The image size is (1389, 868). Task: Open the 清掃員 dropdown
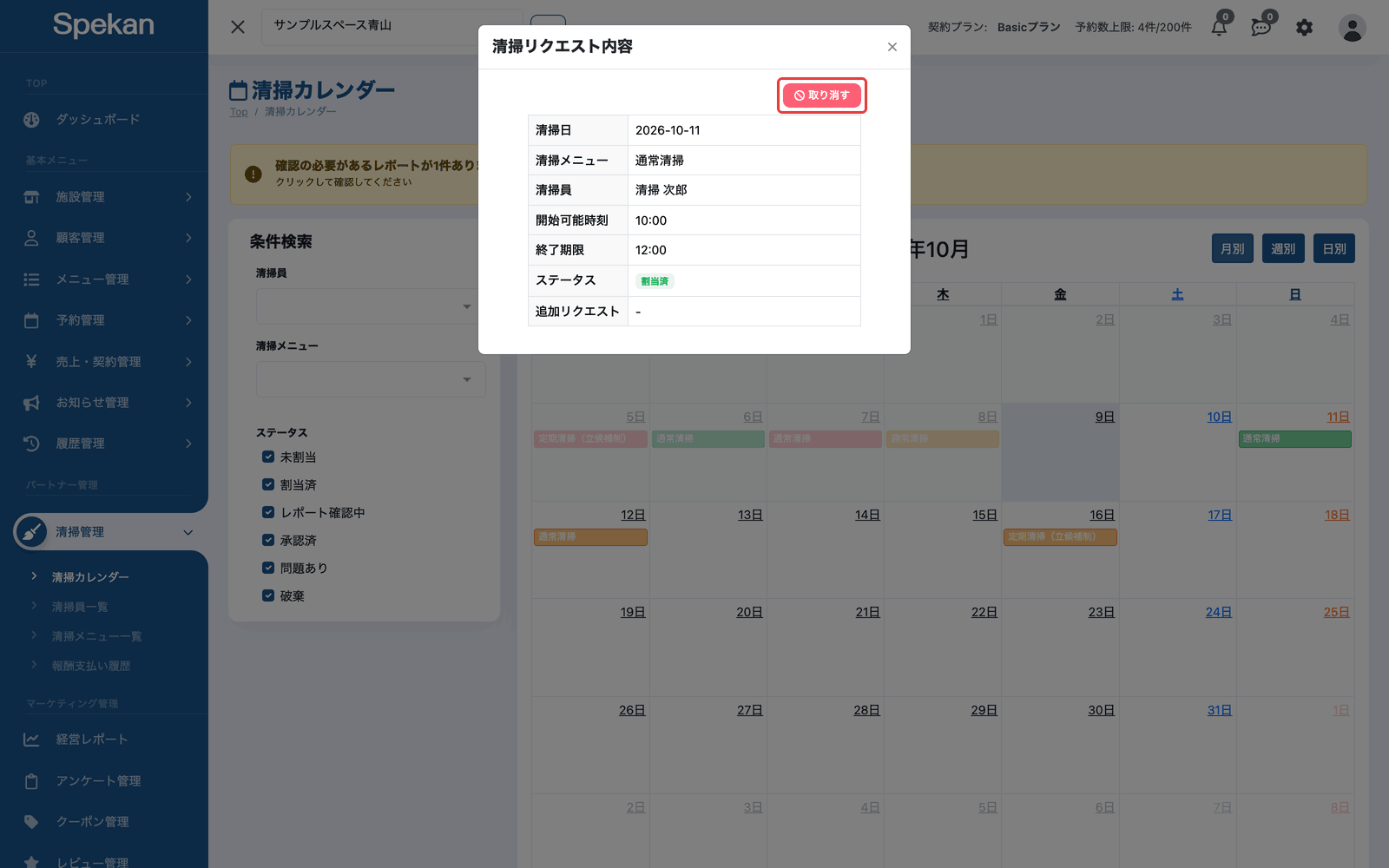[x=371, y=306]
